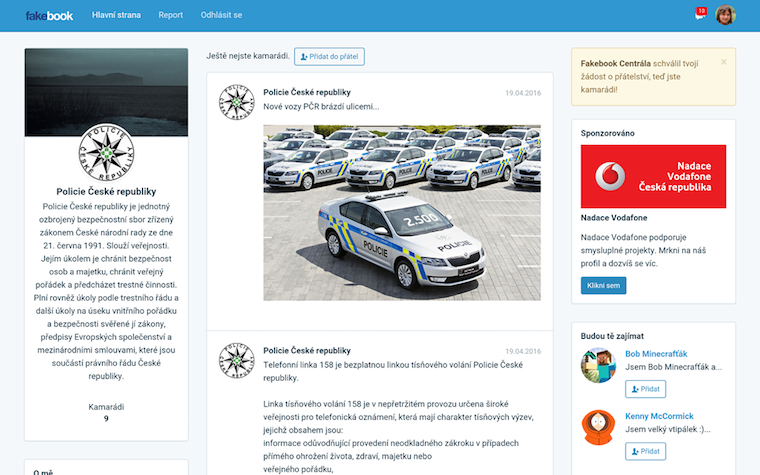Open the Hlavní strana menu item
The height and width of the screenshot is (475, 760).
click(116, 15)
